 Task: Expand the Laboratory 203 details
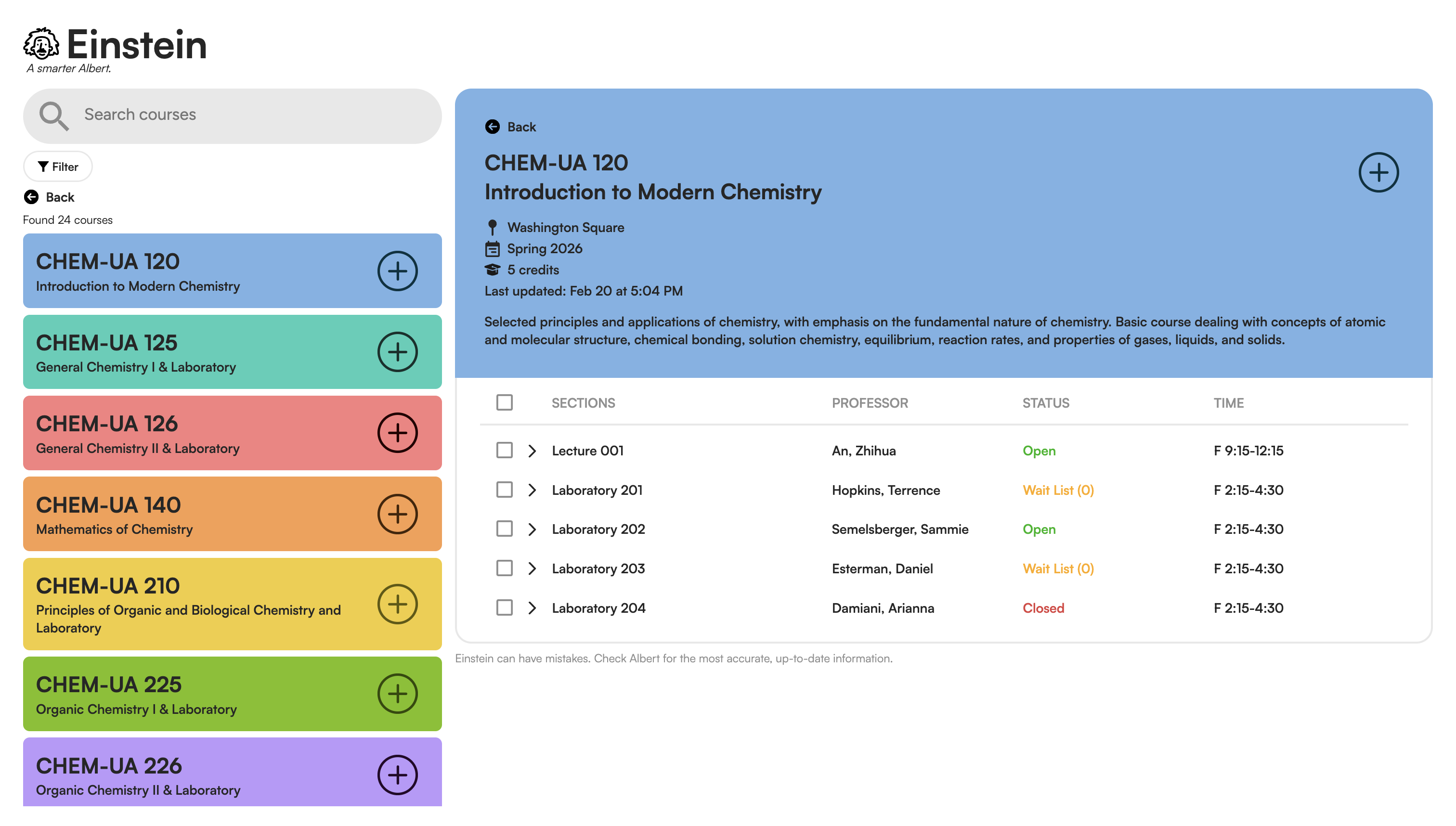point(532,568)
